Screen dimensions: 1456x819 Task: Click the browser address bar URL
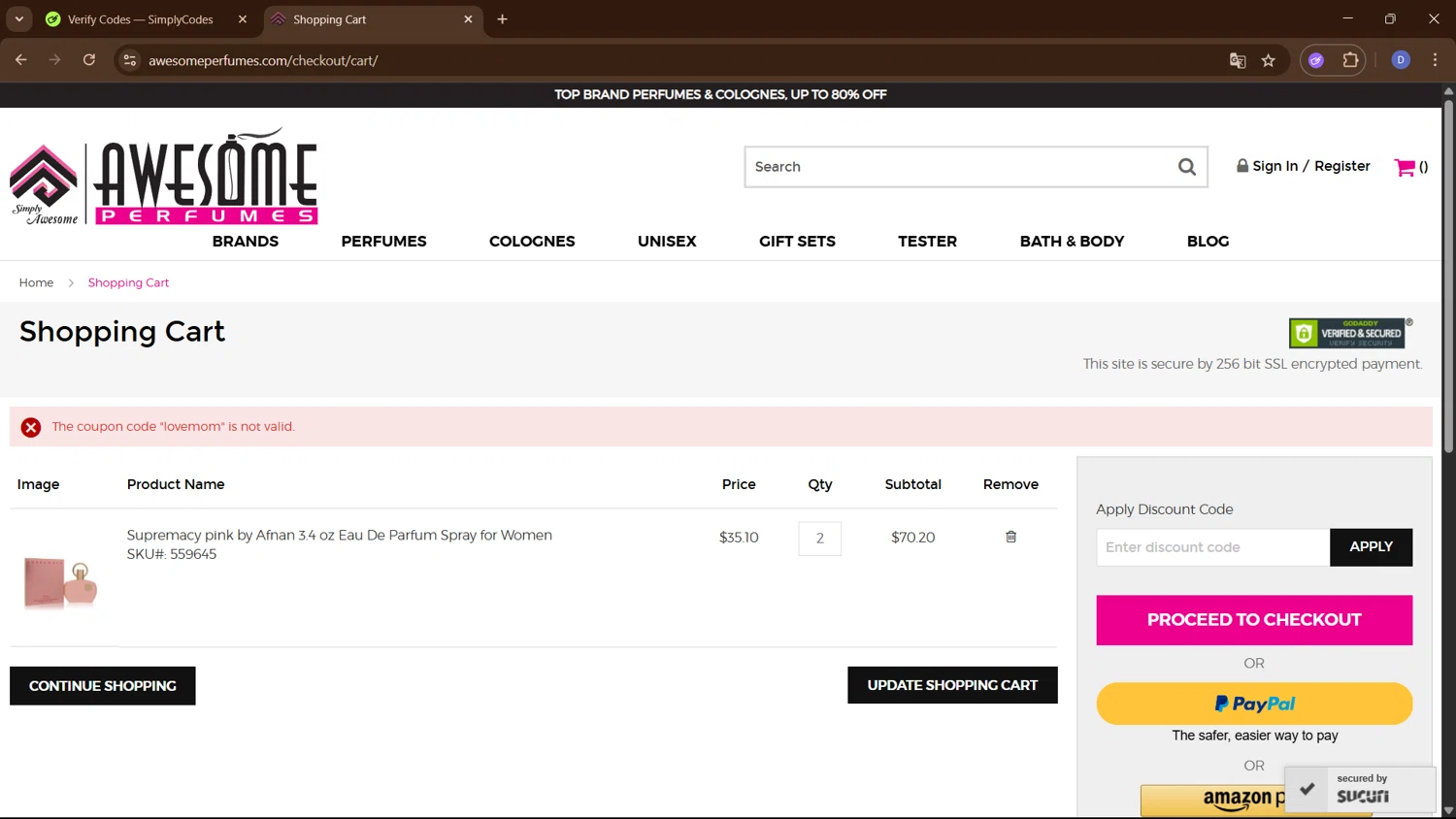[x=263, y=60]
